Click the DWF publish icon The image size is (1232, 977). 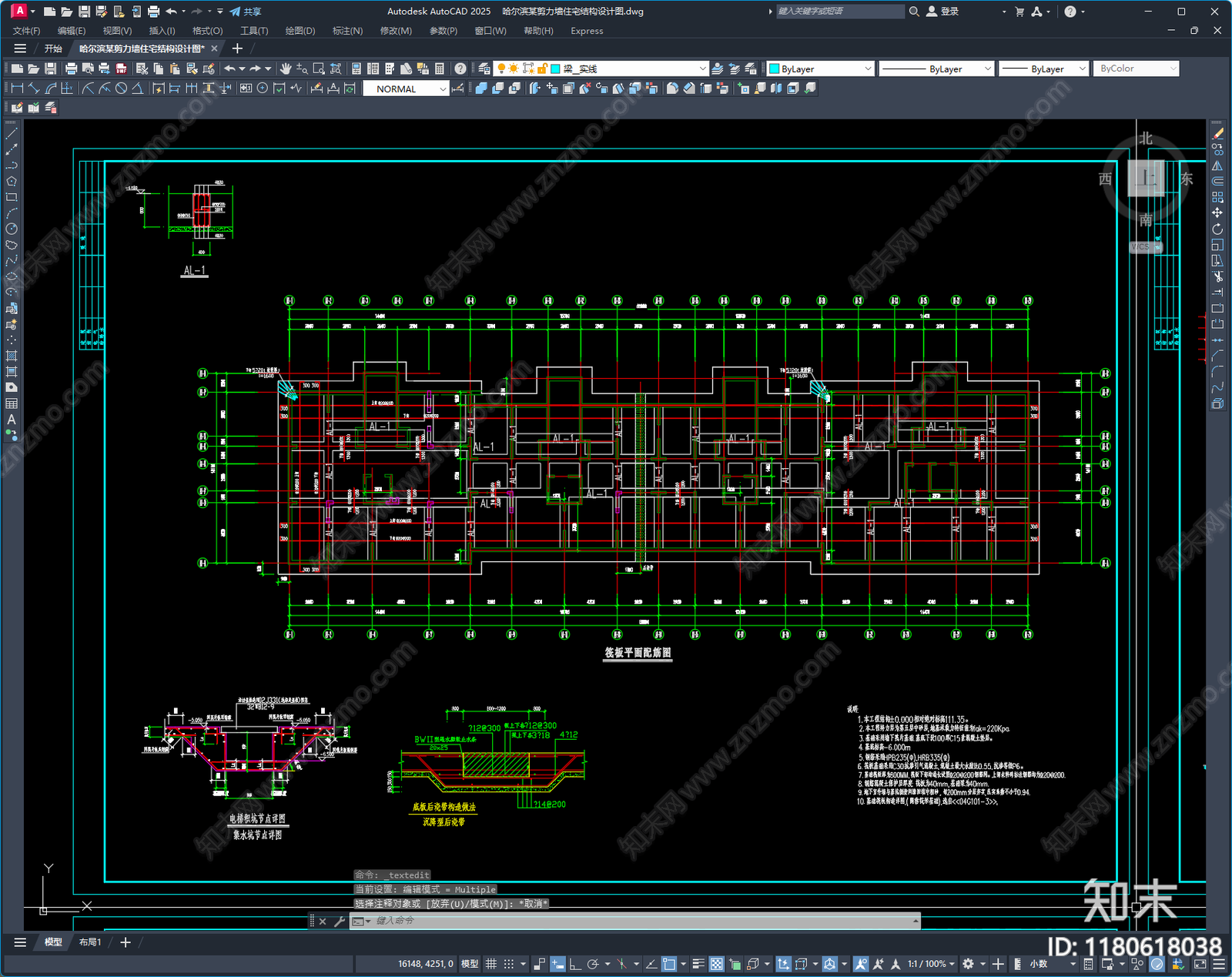(x=121, y=69)
